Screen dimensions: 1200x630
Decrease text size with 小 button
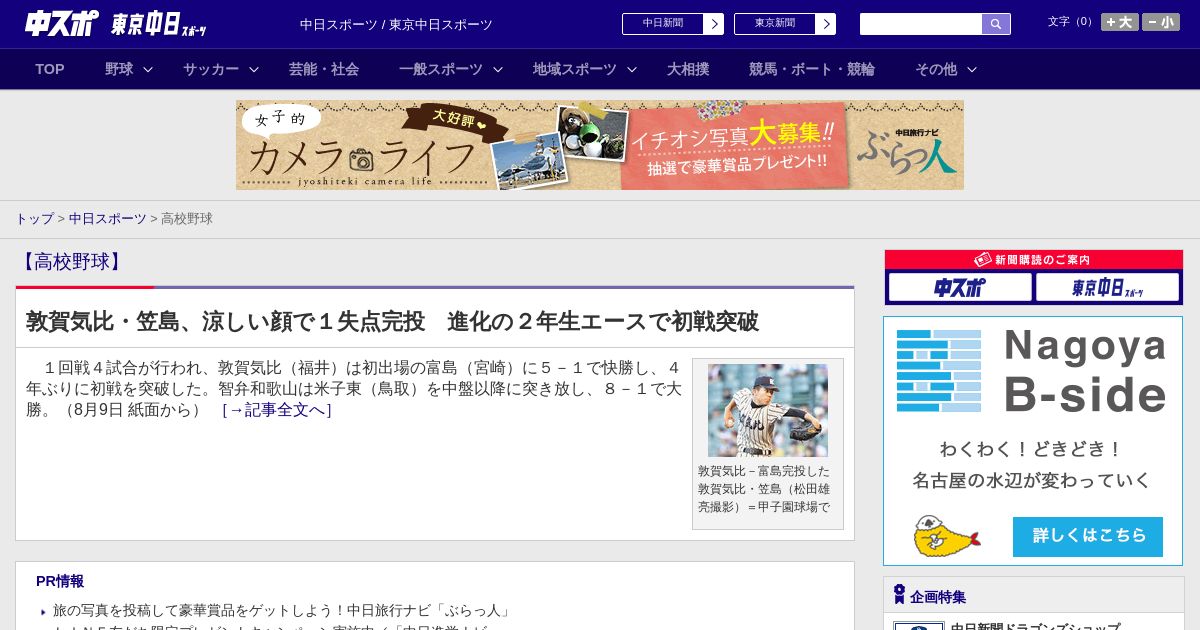(1161, 22)
